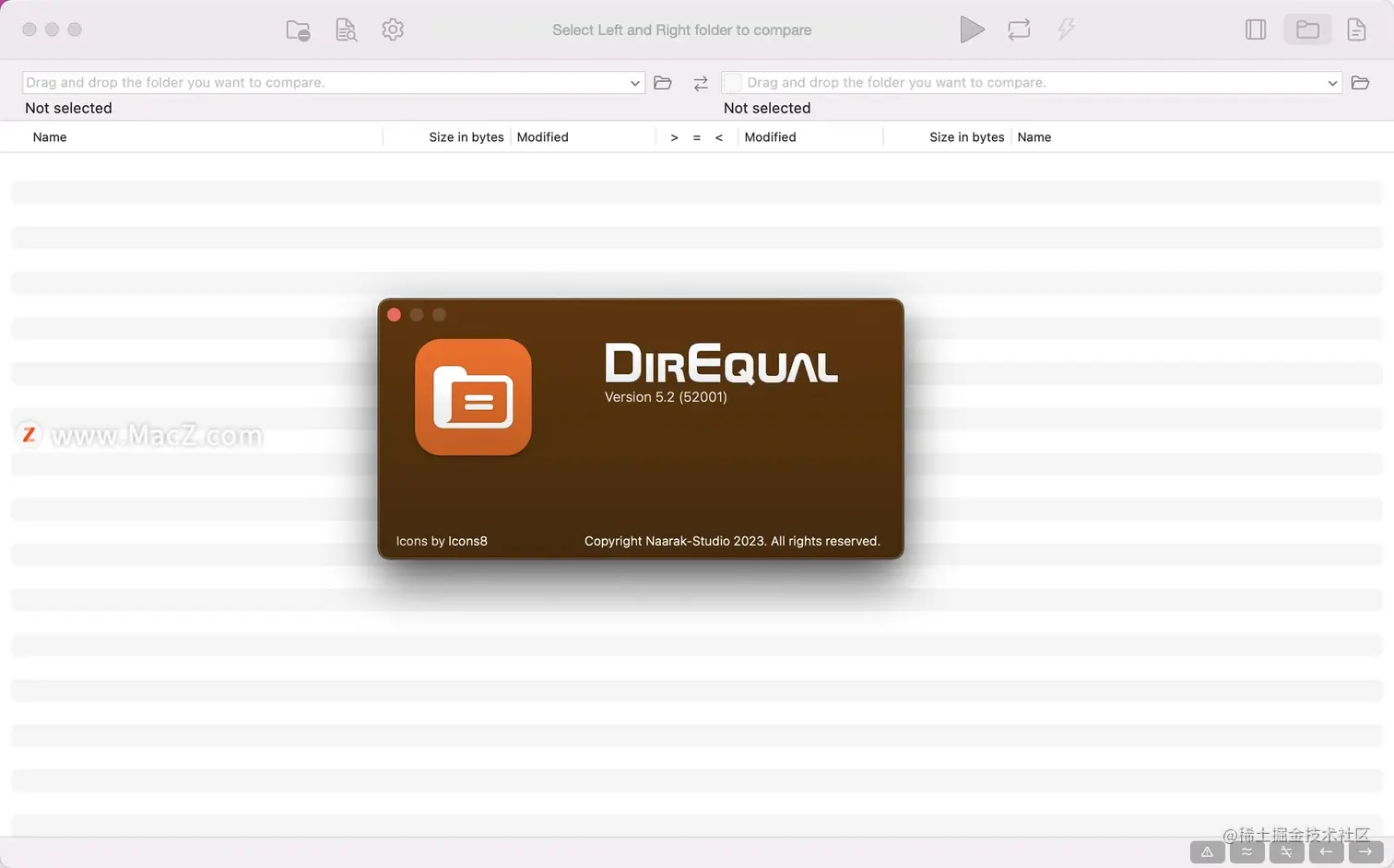Screen dimensions: 1394x868
Task: Click Version 5.2 (52001) text
Action: pos(666,397)
